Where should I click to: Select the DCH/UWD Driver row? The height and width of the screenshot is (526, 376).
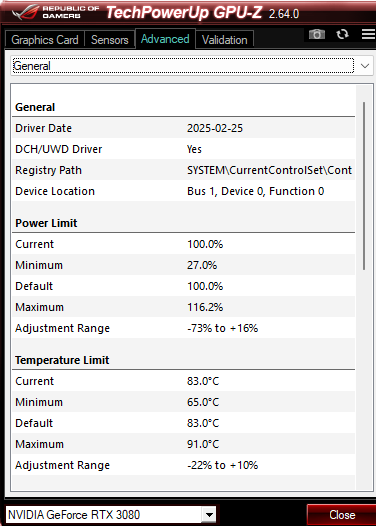click(x=183, y=149)
